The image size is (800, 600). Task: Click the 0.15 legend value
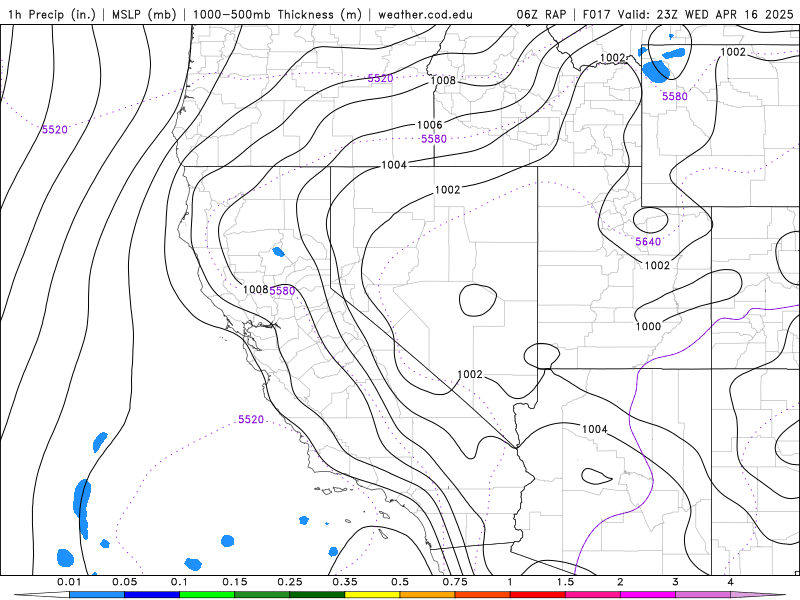(235, 582)
